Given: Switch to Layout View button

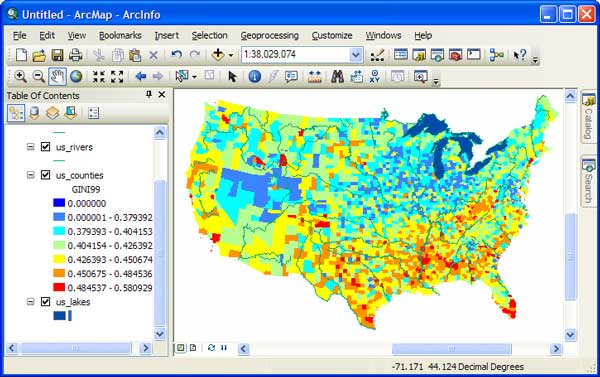Looking at the screenshot, I should click(x=193, y=348).
